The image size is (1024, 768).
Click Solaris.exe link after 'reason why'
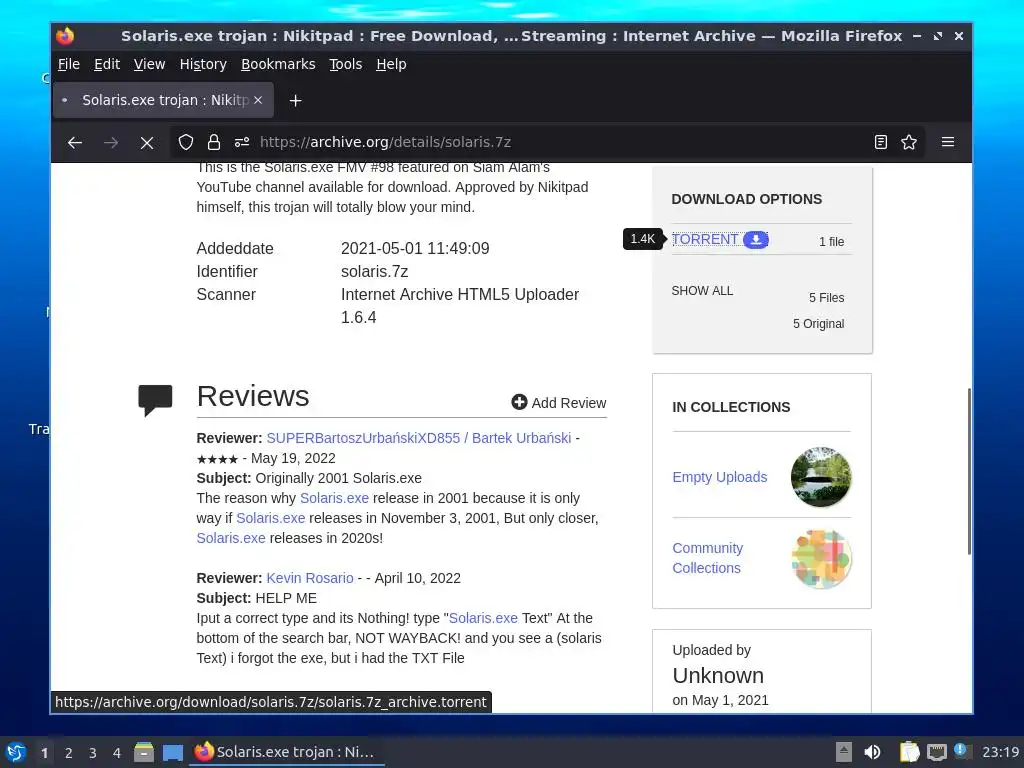point(334,498)
